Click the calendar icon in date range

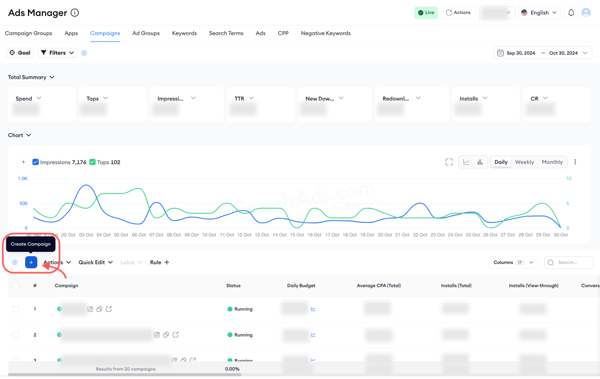pyautogui.click(x=500, y=53)
